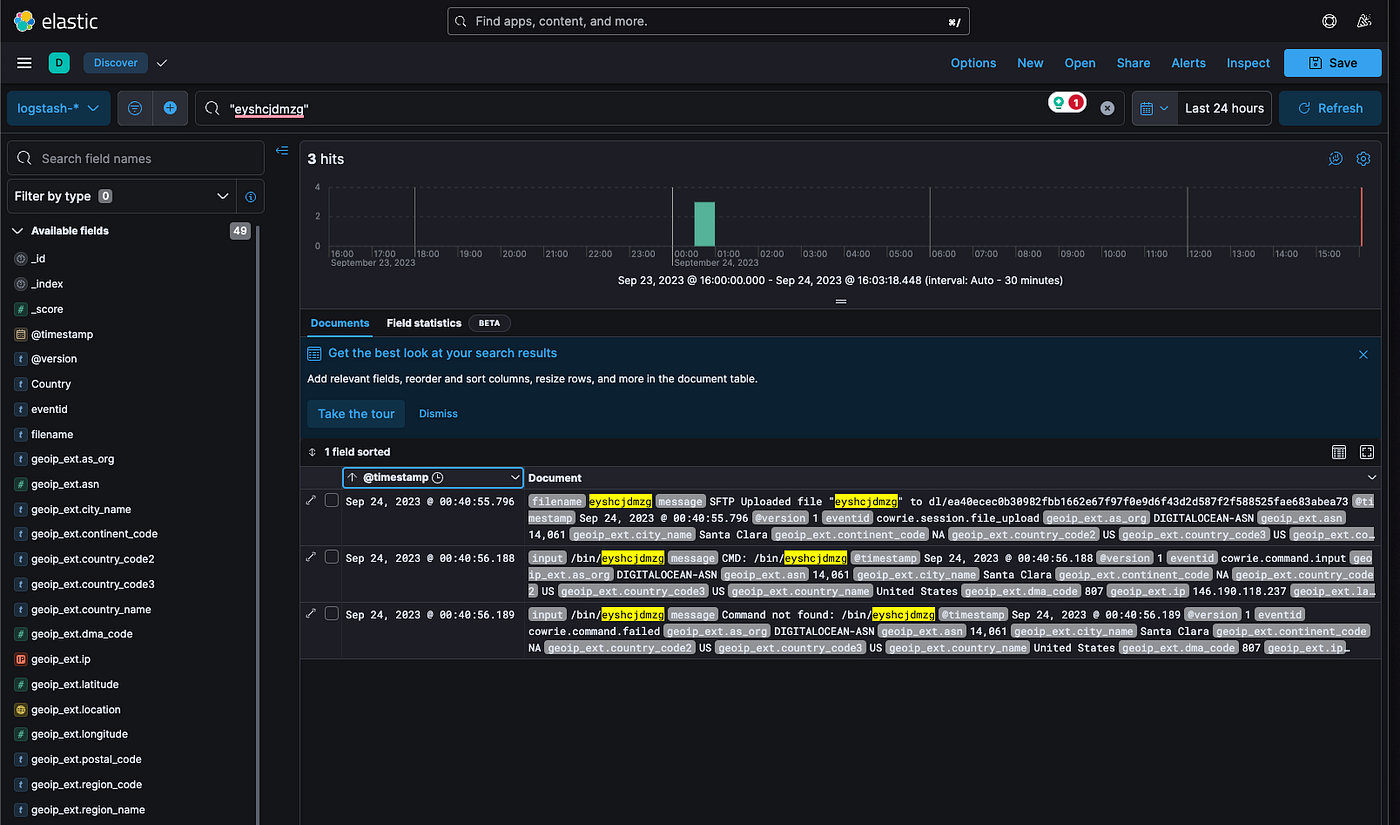
Task: Click the geoip_ext.ip field type icon
Action: [20, 660]
